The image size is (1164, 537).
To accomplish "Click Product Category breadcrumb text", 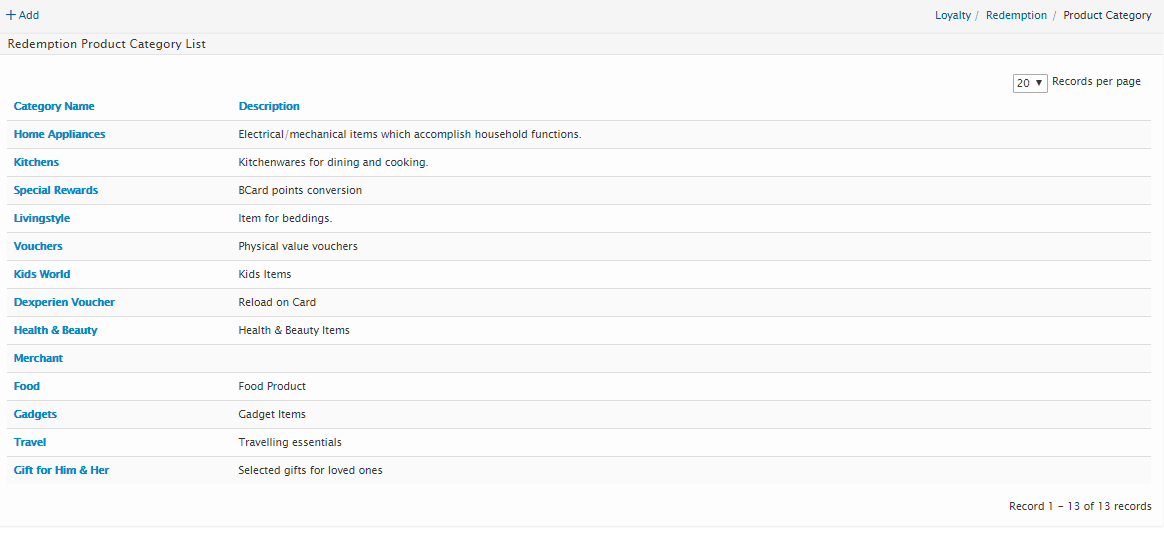I will click(x=1107, y=15).
